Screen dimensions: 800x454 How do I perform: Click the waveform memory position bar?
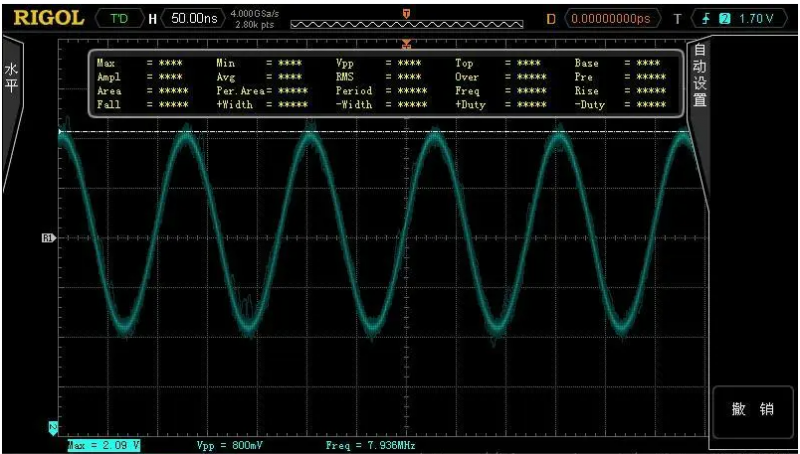point(407,24)
